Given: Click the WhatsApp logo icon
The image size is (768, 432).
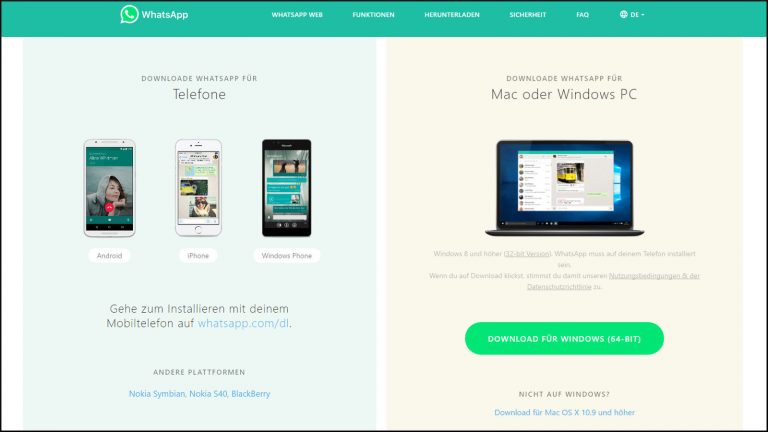Looking at the screenshot, I should [x=129, y=14].
